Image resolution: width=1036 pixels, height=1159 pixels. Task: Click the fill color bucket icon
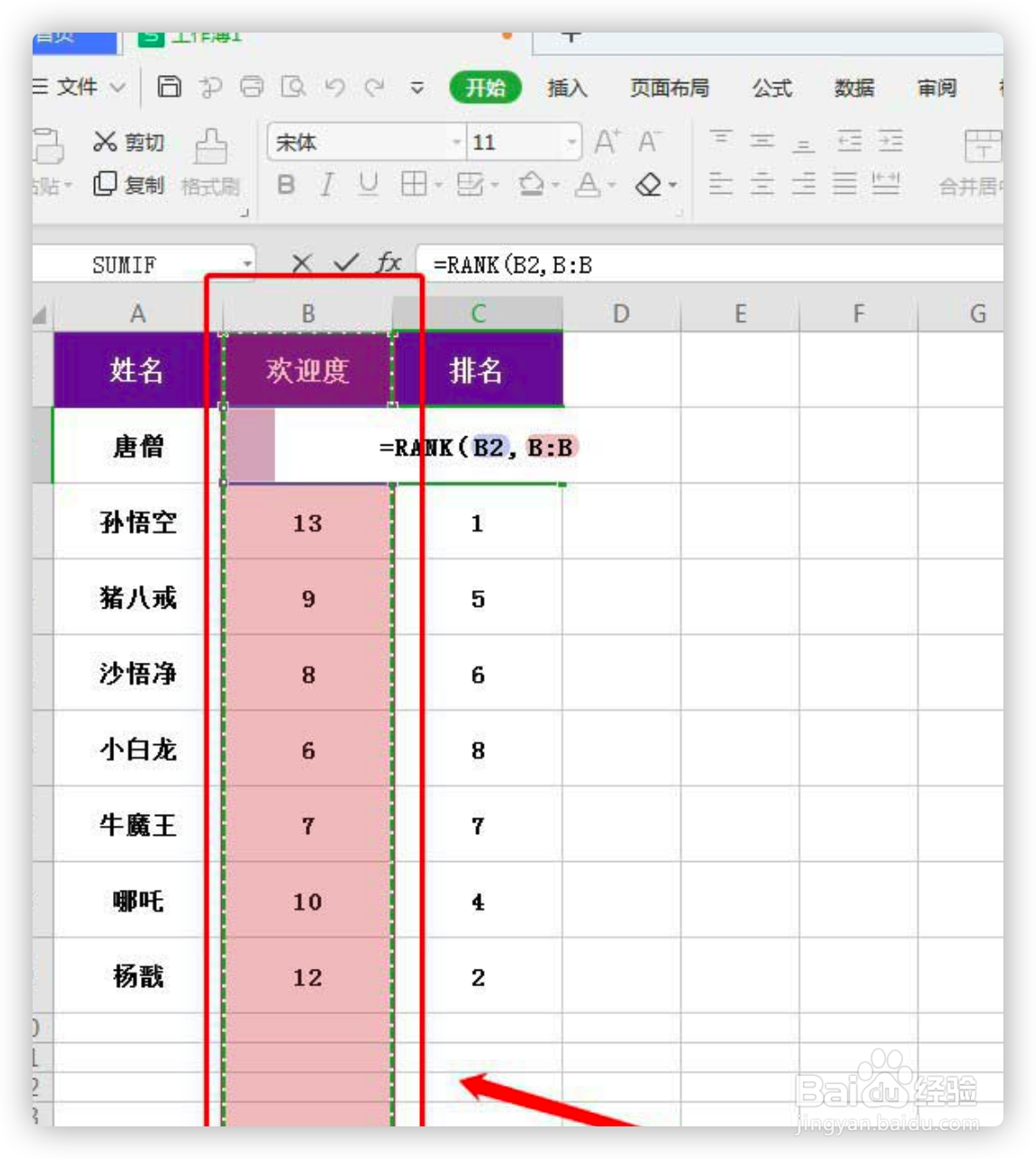[532, 185]
